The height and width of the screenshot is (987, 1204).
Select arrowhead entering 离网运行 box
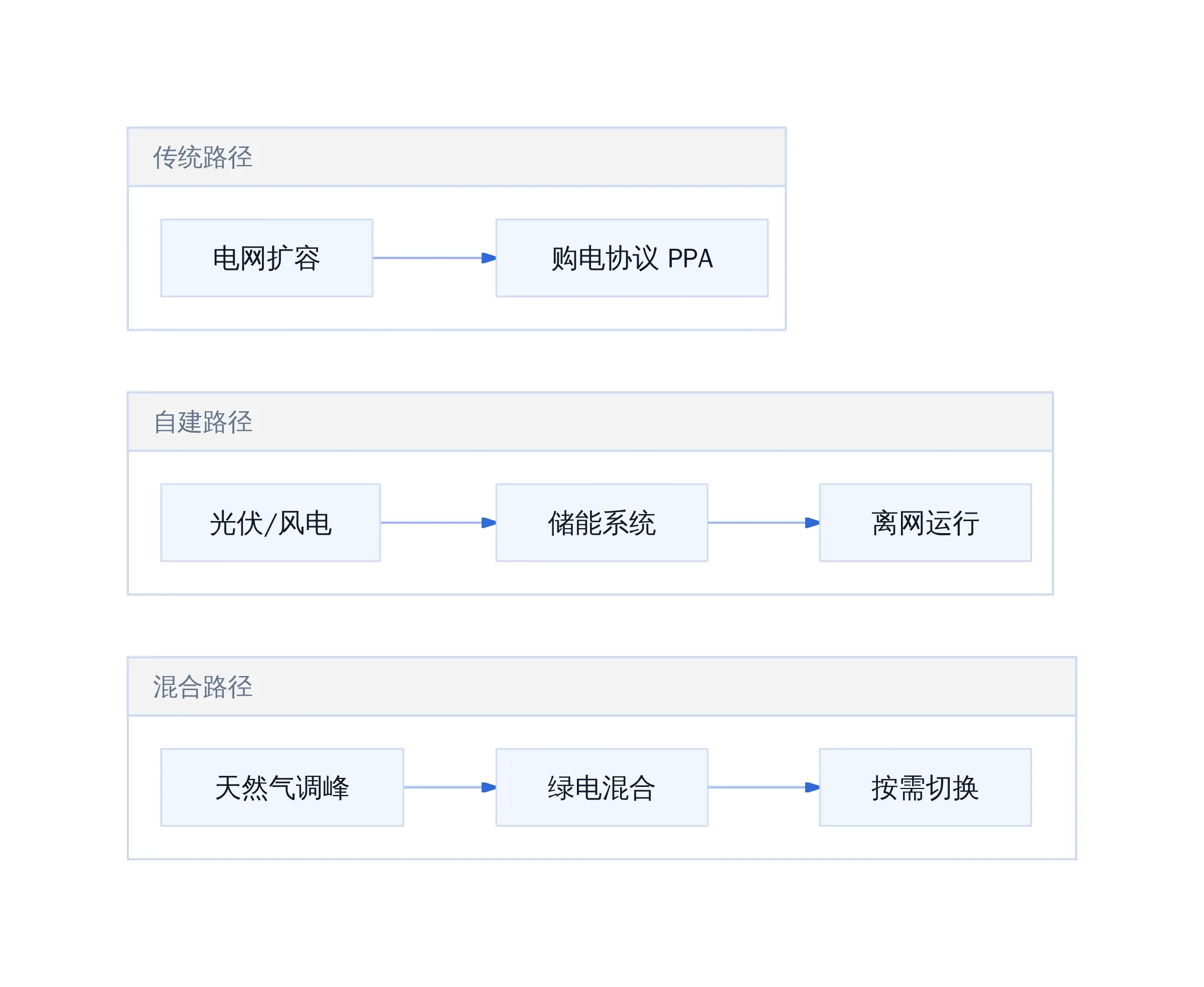click(x=812, y=523)
